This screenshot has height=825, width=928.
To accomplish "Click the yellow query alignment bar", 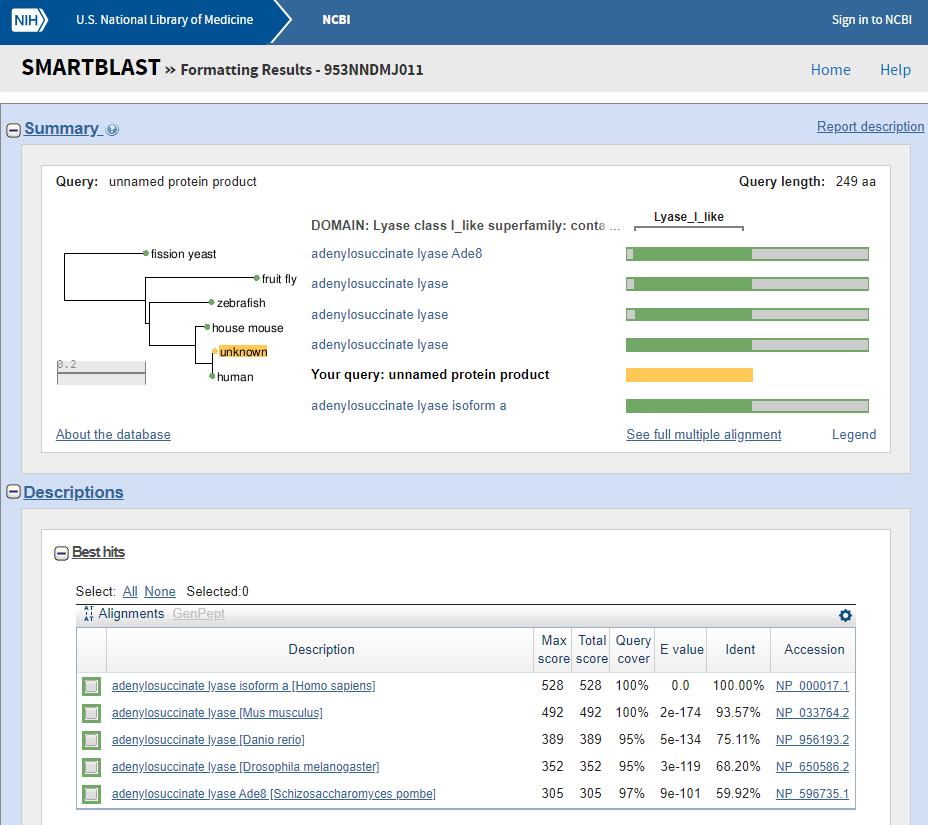I will click(x=689, y=375).
